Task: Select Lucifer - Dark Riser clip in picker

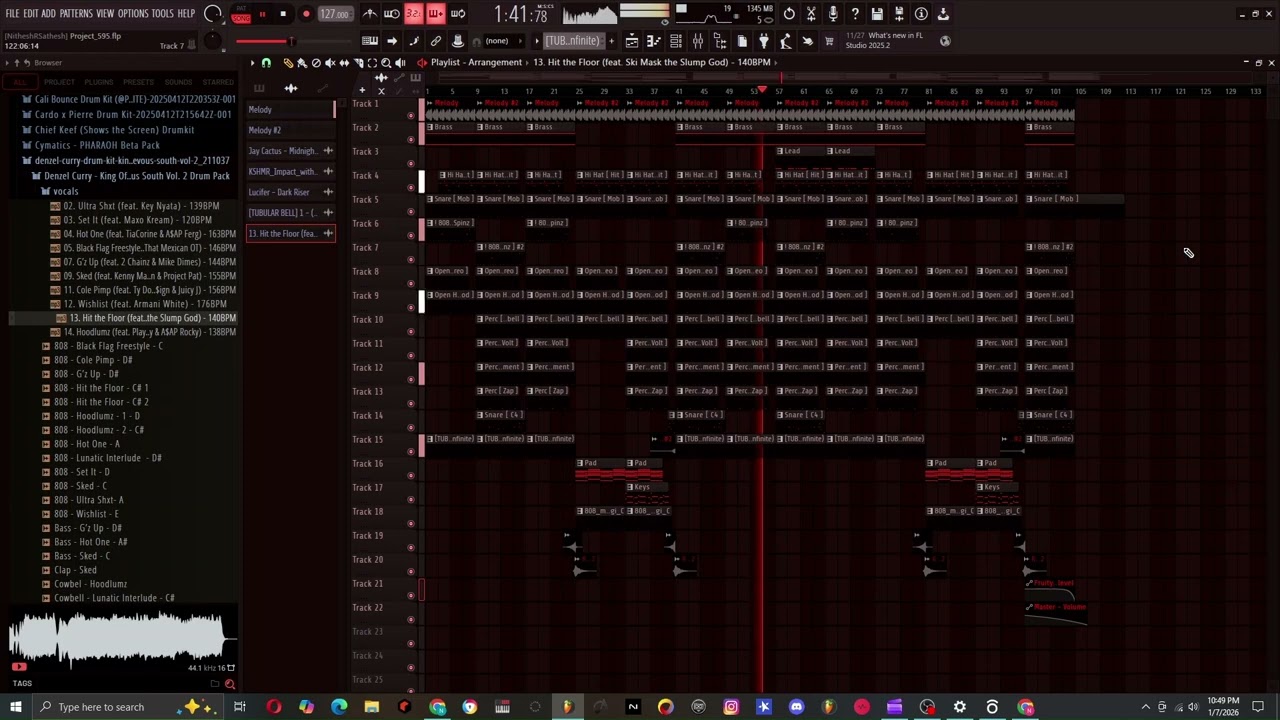Action: coord(291,192)
